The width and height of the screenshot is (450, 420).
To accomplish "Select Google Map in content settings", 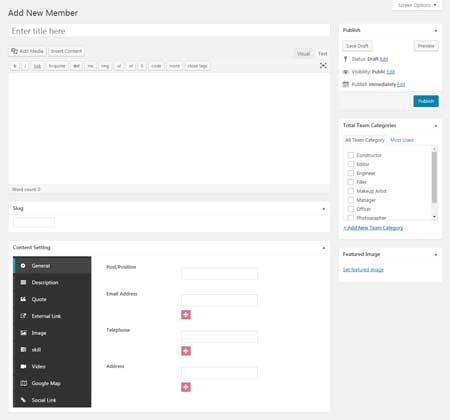I will pyautogui.click(x=52, y=383).
